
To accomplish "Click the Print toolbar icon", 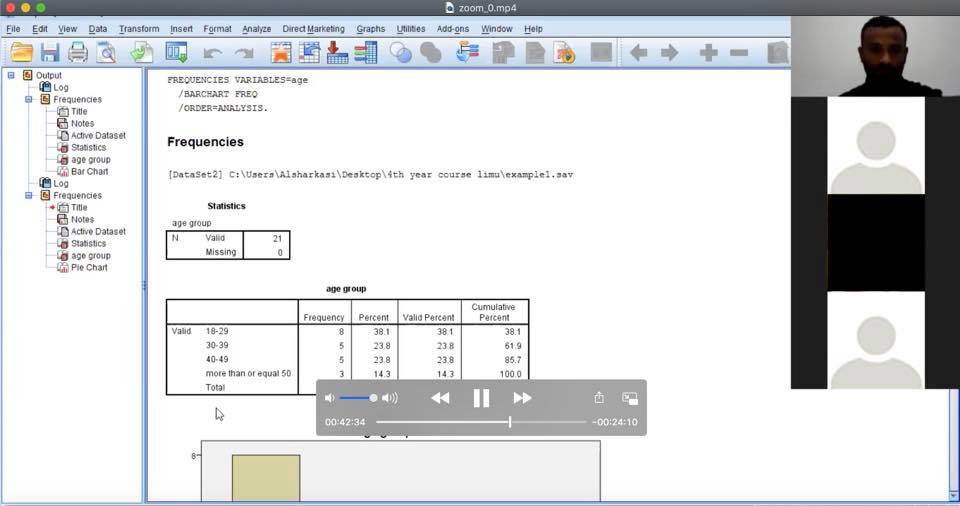I will coord(77,53).
